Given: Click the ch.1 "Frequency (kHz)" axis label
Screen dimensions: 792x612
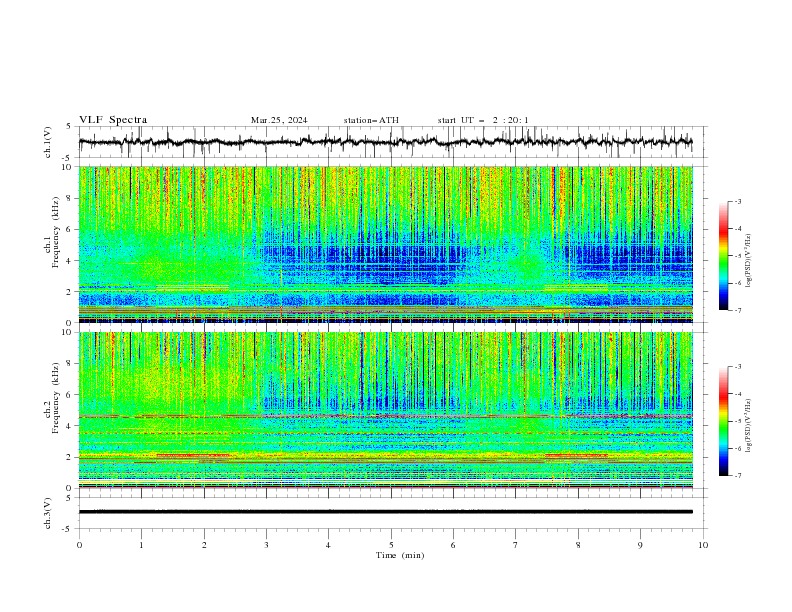Looking at the screenshot, I should point(55,233).
